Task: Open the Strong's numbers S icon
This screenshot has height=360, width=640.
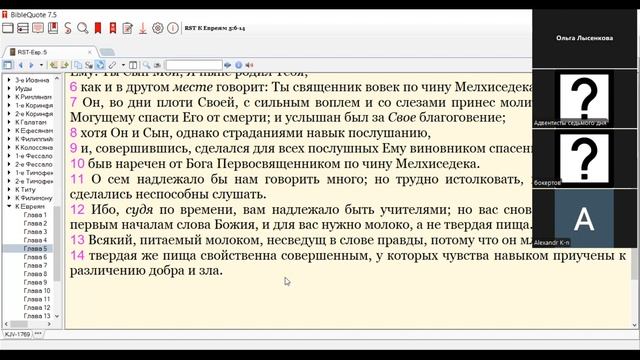Action: pos(68,28)
